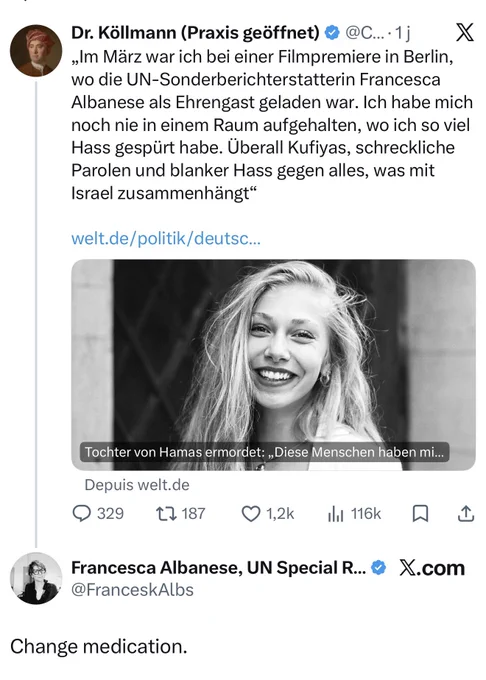Click Dr. Köllmann's verified badge
This screenshot has width=486, height=680.
332,33
